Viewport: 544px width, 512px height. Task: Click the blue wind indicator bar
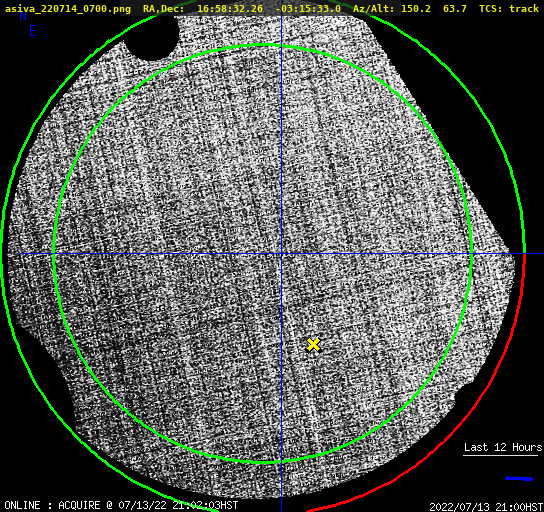[x=519, y=479]
